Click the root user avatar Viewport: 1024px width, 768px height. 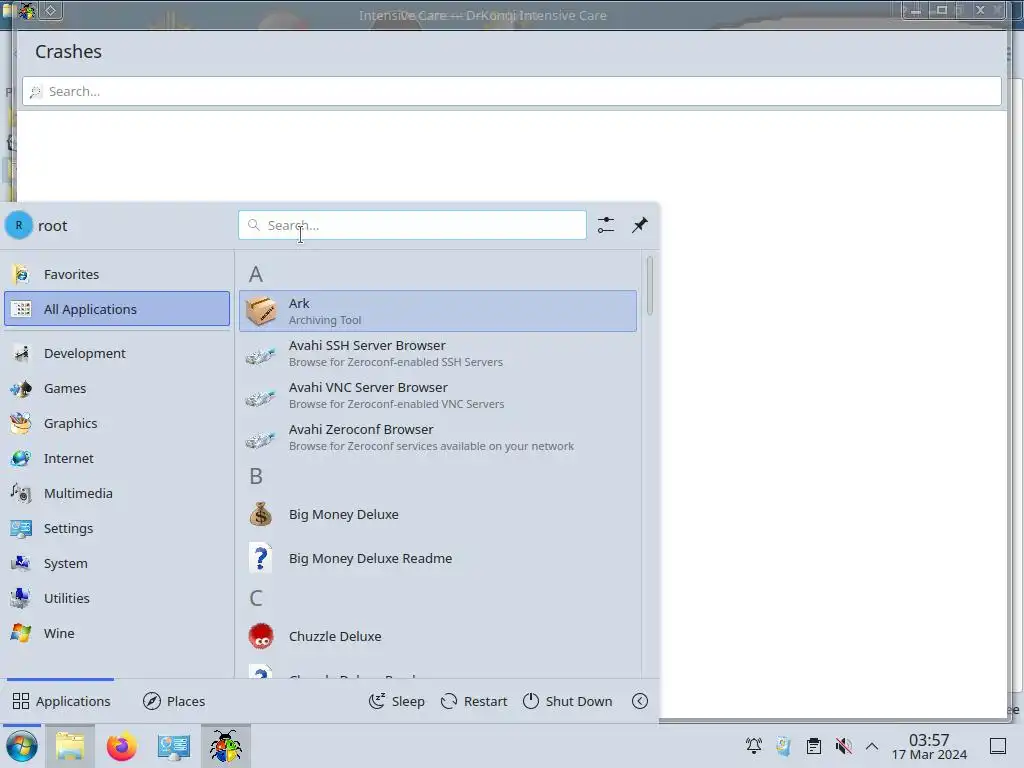click(19, 225)
